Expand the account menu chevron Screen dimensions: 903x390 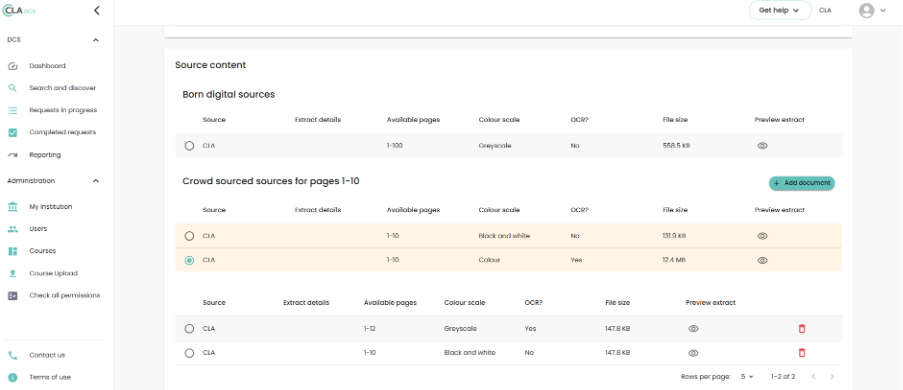[x=883, y=10]
